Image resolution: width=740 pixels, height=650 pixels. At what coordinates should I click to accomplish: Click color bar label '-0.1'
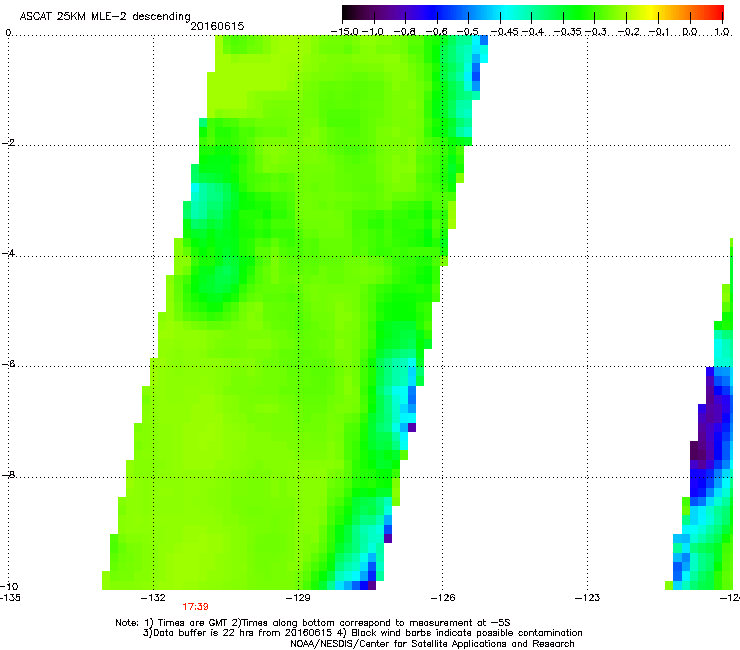tap(659, 32)
